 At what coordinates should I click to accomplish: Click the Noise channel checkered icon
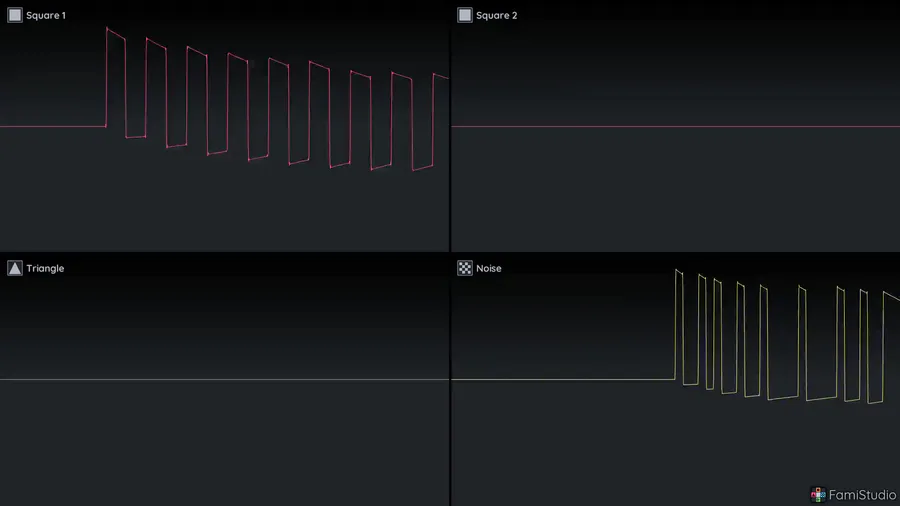465,268
